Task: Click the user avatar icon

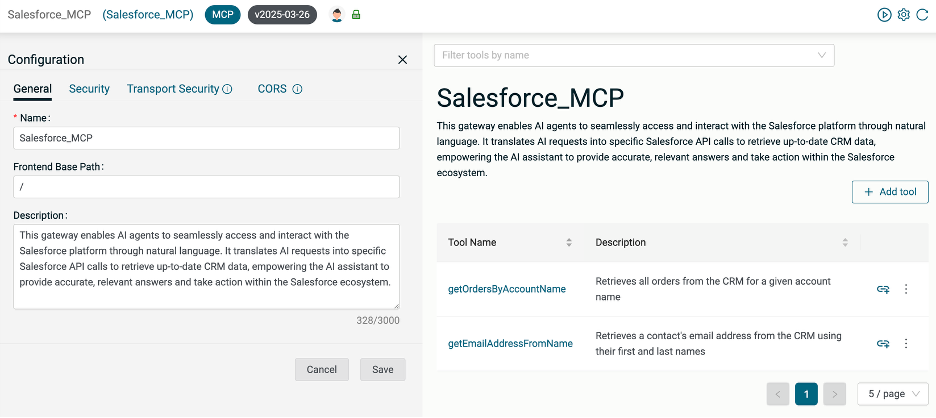Action: [337, 15]
